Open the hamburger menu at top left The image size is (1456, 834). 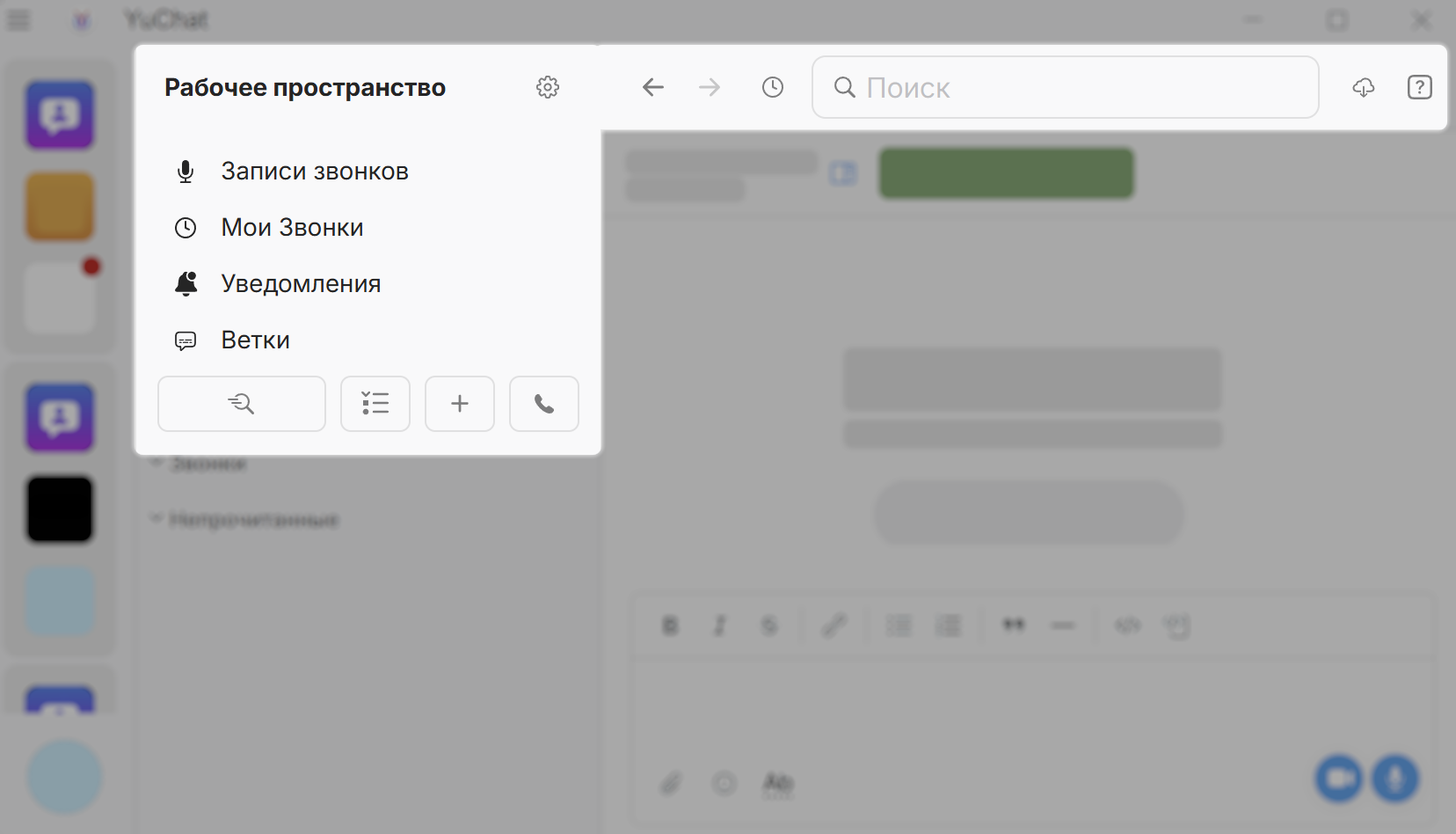[x=18, y=19]
